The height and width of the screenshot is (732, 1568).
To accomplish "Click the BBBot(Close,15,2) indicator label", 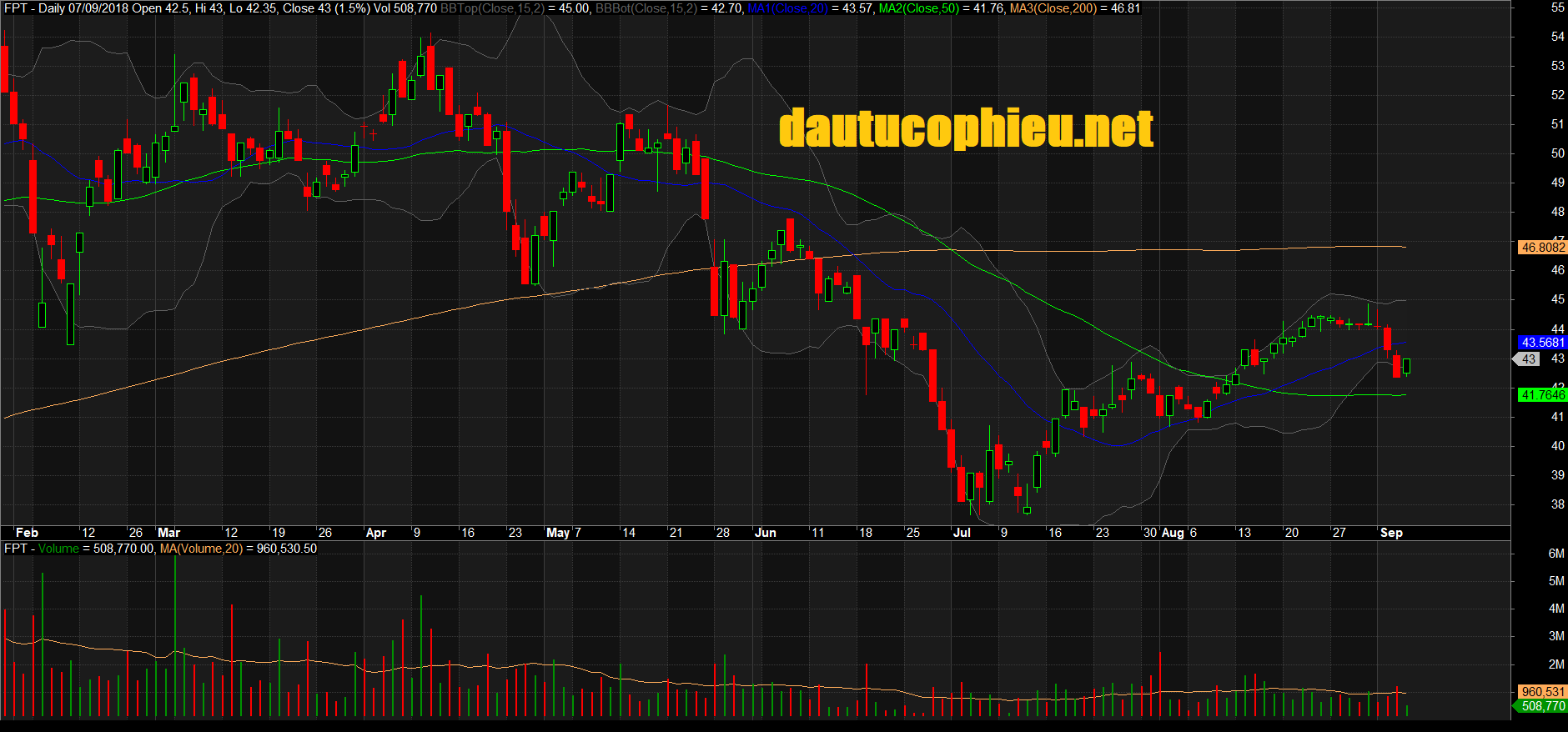I will tap(646, 8).
